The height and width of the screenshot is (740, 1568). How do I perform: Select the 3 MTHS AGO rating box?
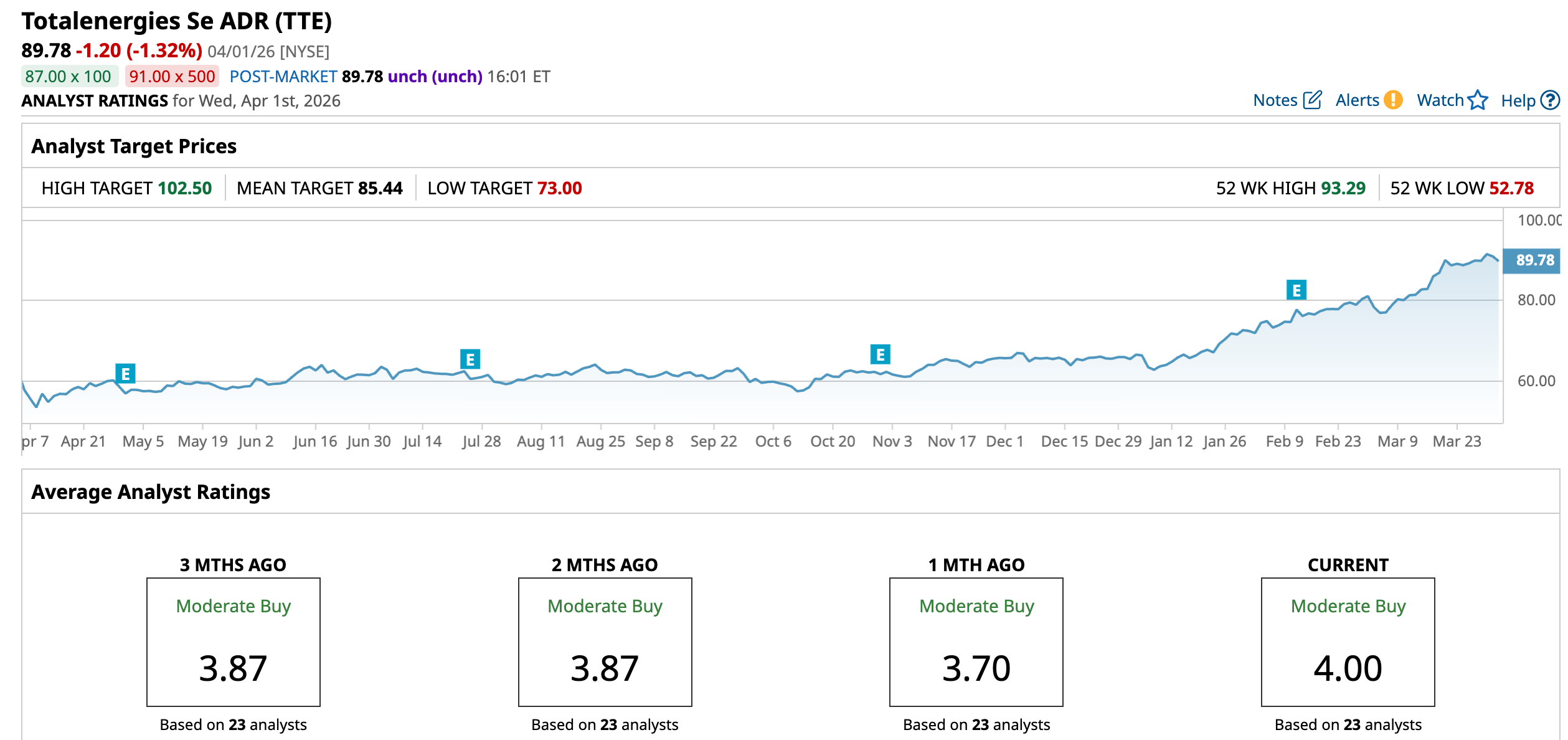pyautogui.click(x=233, y=642)
